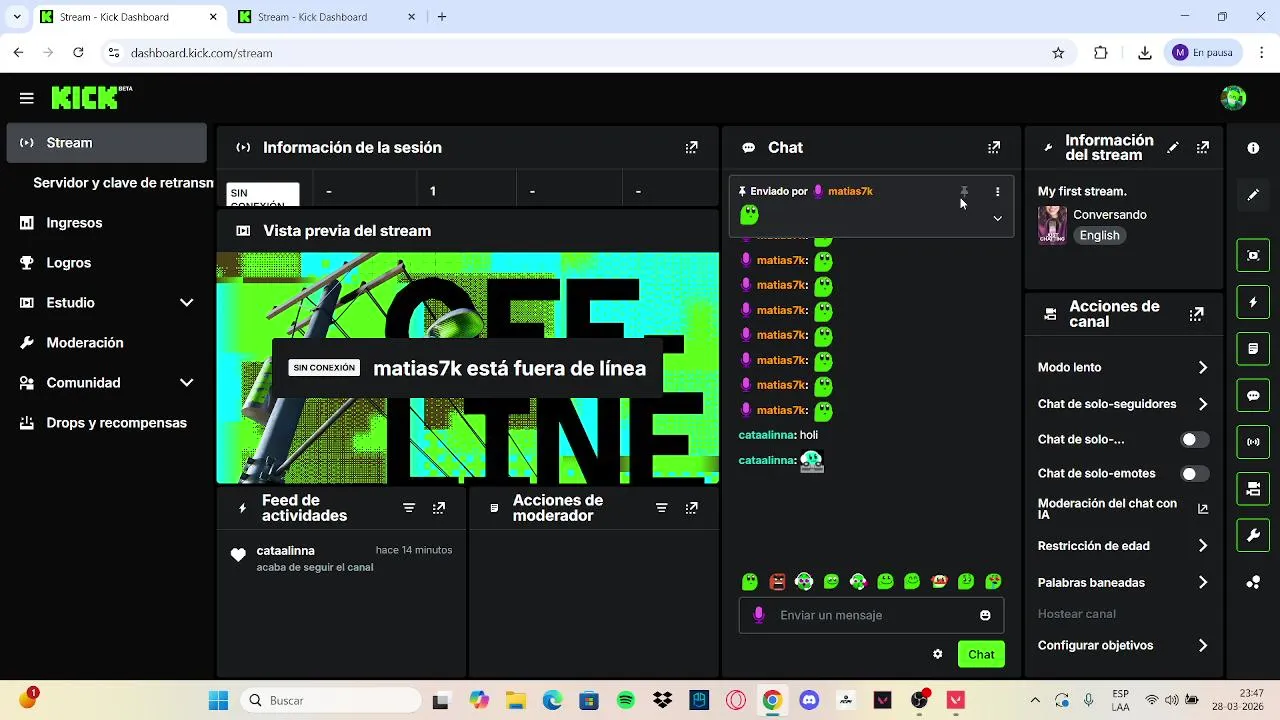Toggle the chat bubble widget in right sidebar
Viewport: 1280px width, 720px height.
pos(1253,395)
